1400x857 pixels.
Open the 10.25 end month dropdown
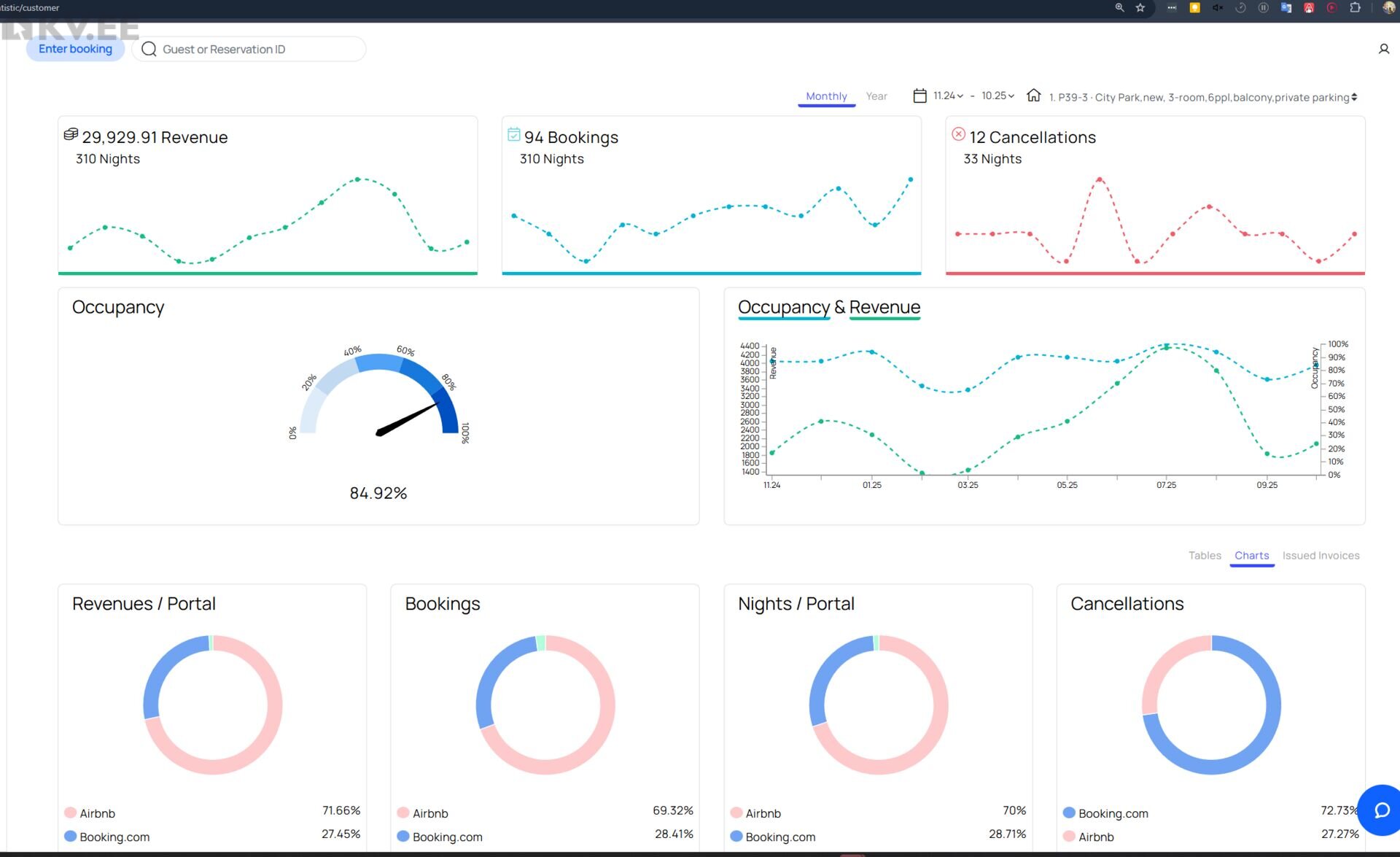click(x=997, y=96)
